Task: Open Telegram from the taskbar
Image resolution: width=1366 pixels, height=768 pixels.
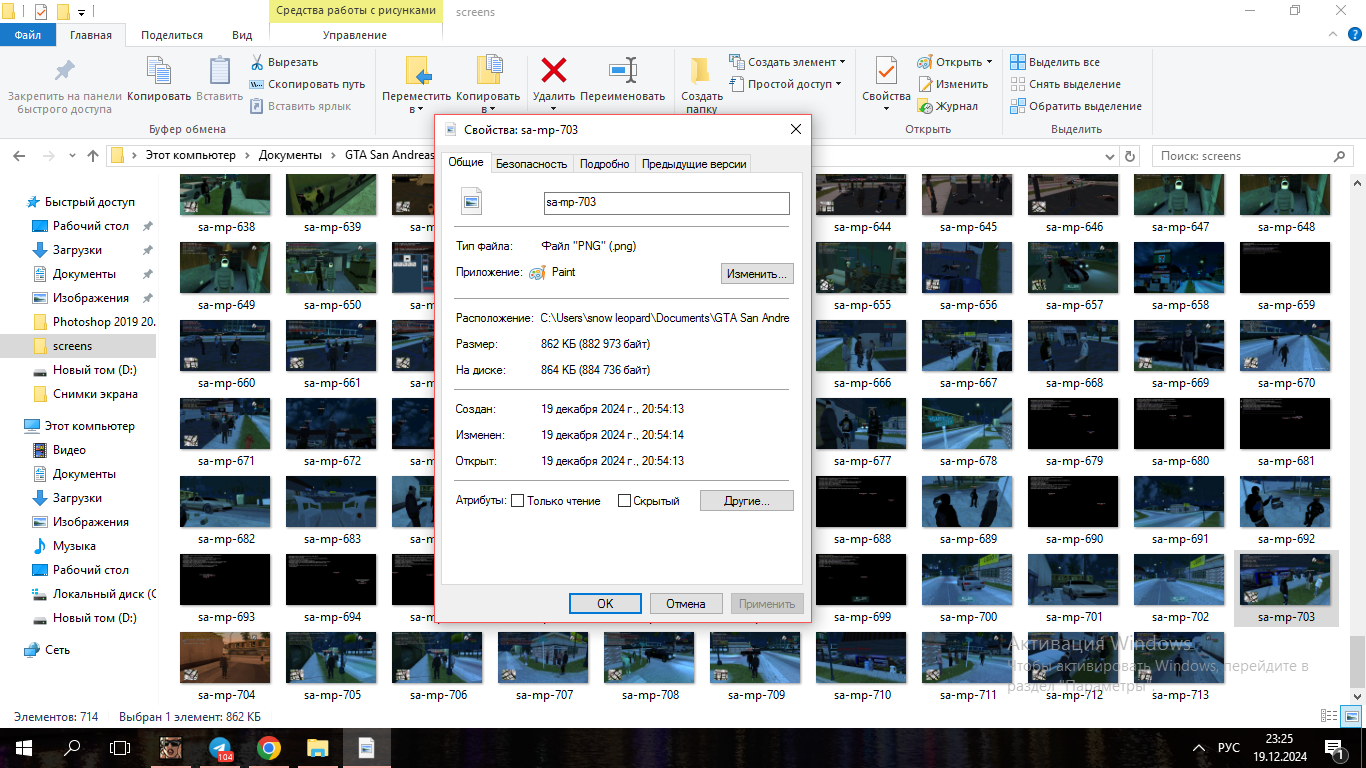Action: pyautogui.click(x=221, y=747)
